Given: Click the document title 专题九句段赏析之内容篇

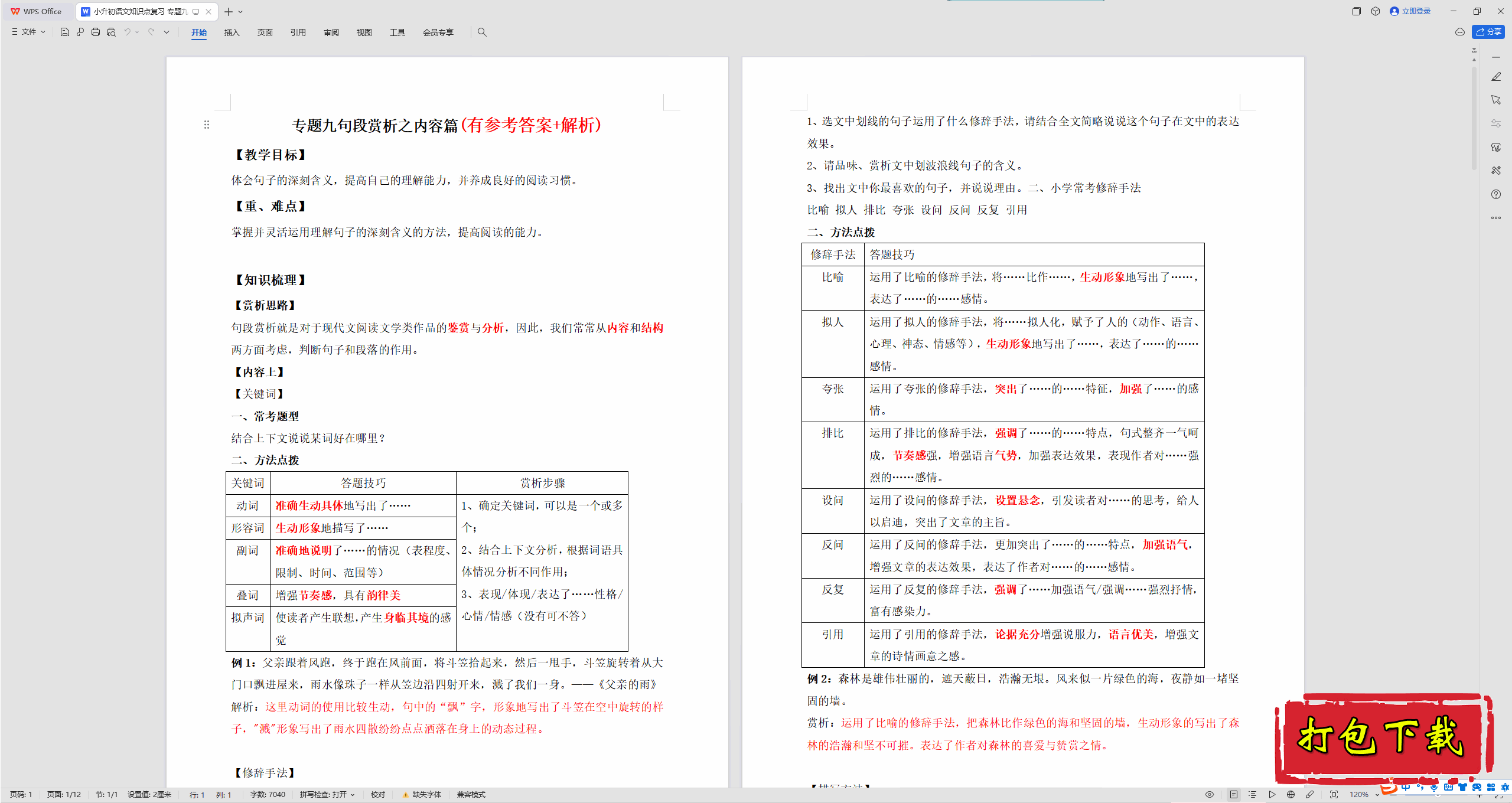Looking at the screenshot, I should tap(375, 125).
